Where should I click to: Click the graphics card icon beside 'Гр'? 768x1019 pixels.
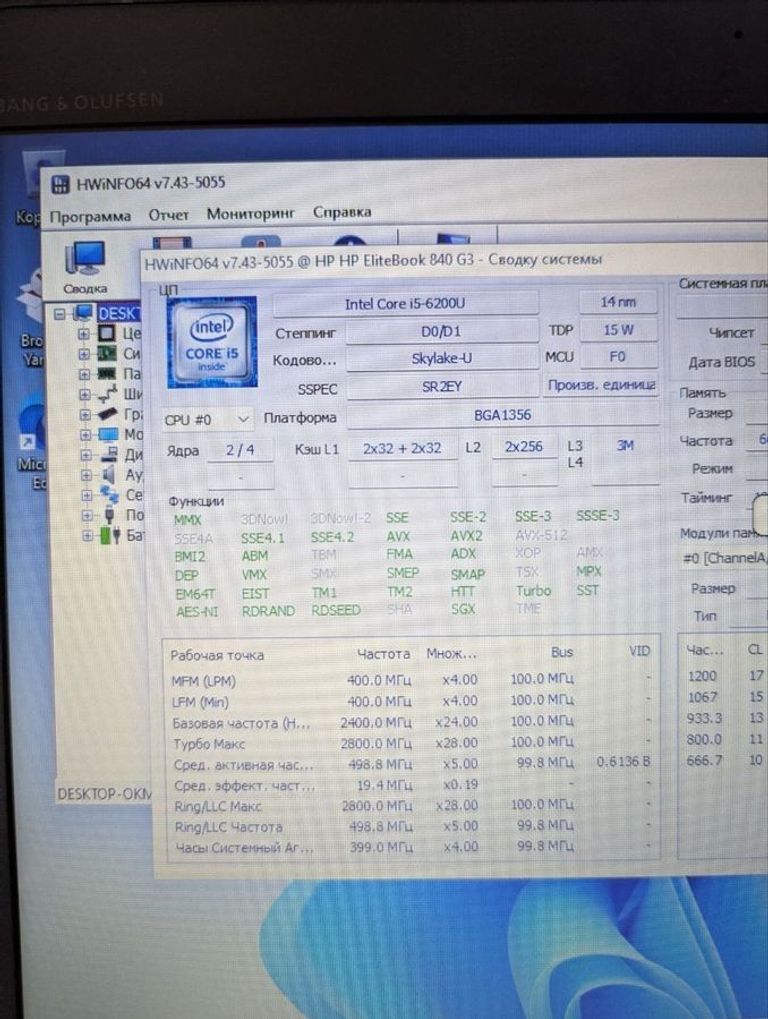107,414
